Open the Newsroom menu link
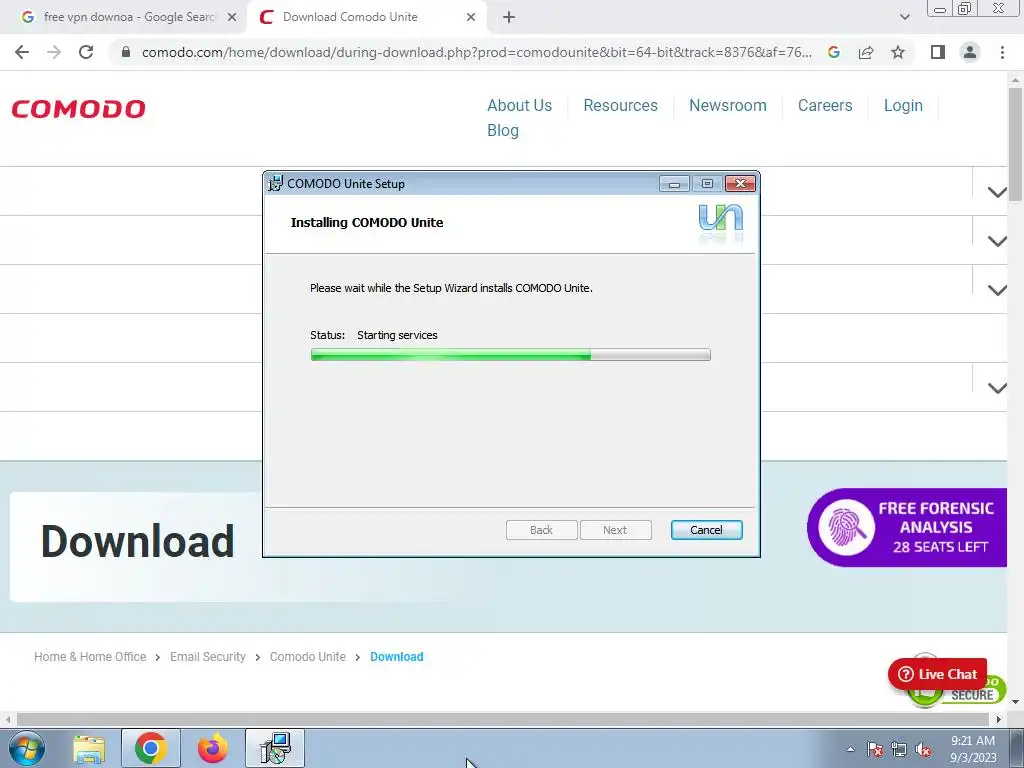Screen dimensions: 1024x768 click(728, 105)
